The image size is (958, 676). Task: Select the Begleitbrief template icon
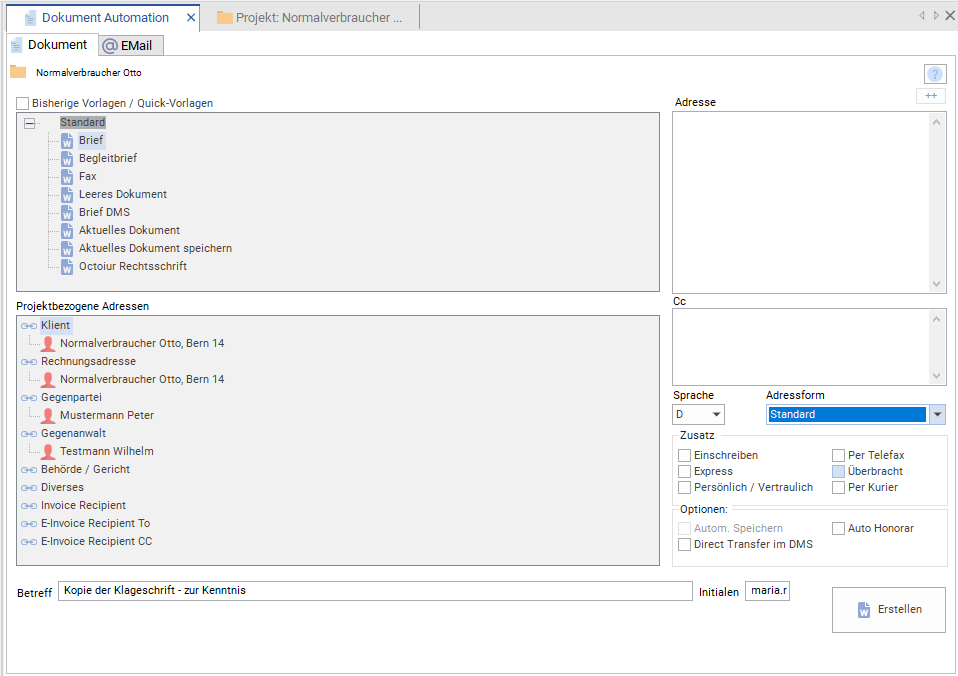pyautogui.click(x=67, y=159)
